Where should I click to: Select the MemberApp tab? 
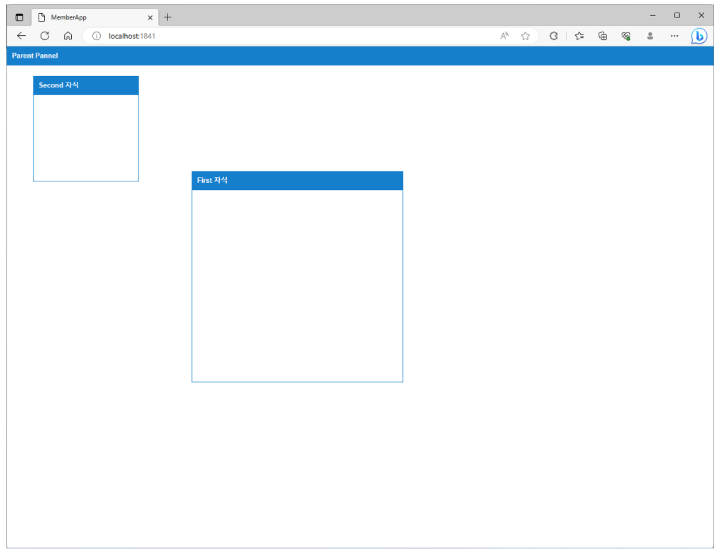[x=95, y=17]
